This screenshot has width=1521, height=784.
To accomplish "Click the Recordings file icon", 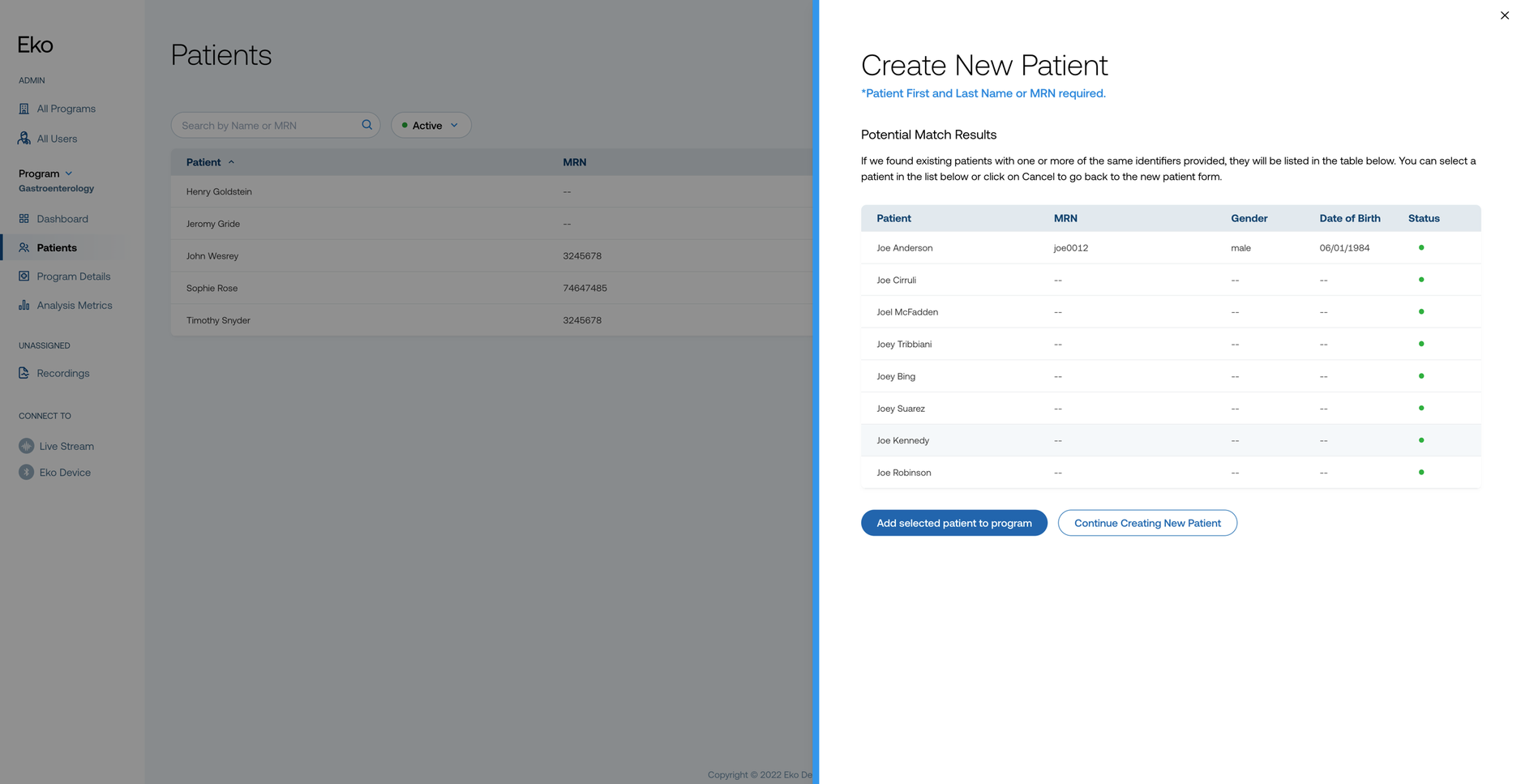I will [x=24, y=373].
